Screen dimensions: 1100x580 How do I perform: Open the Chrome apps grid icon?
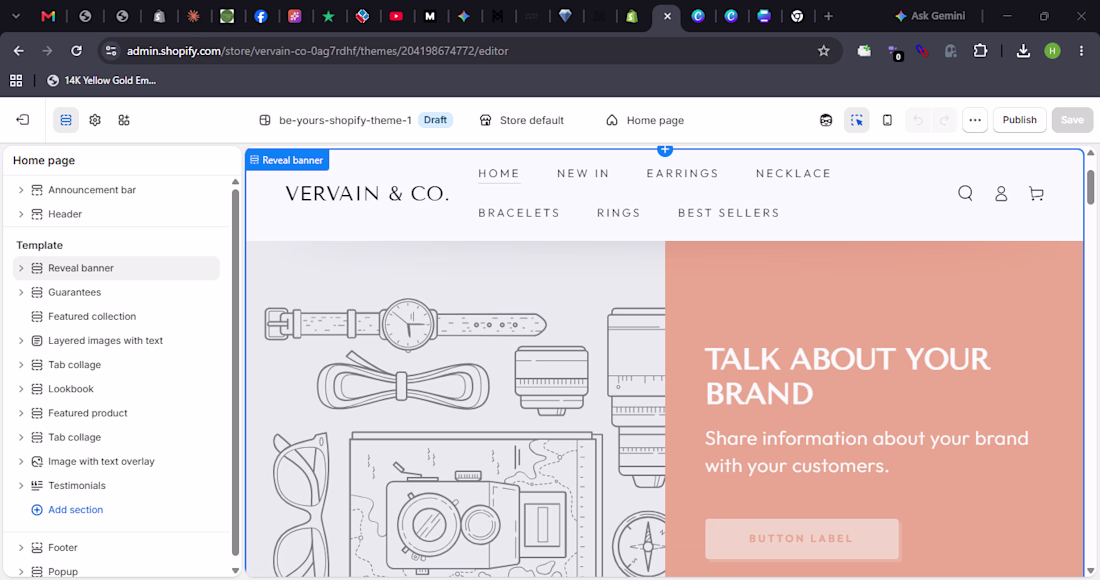(x=15, y=81)
